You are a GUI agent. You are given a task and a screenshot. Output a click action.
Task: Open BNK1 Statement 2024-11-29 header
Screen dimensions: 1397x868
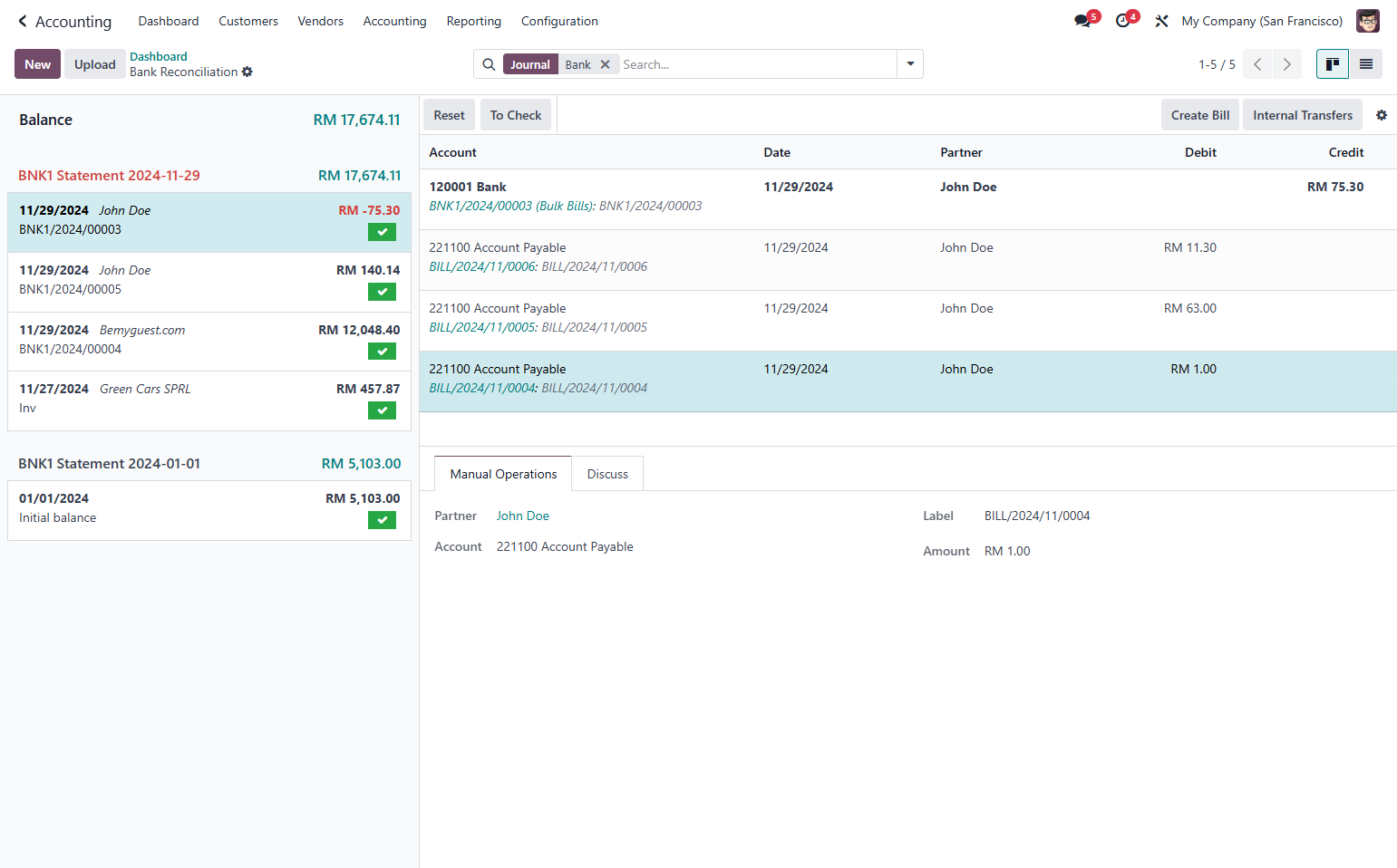click(x=109, y=176)
